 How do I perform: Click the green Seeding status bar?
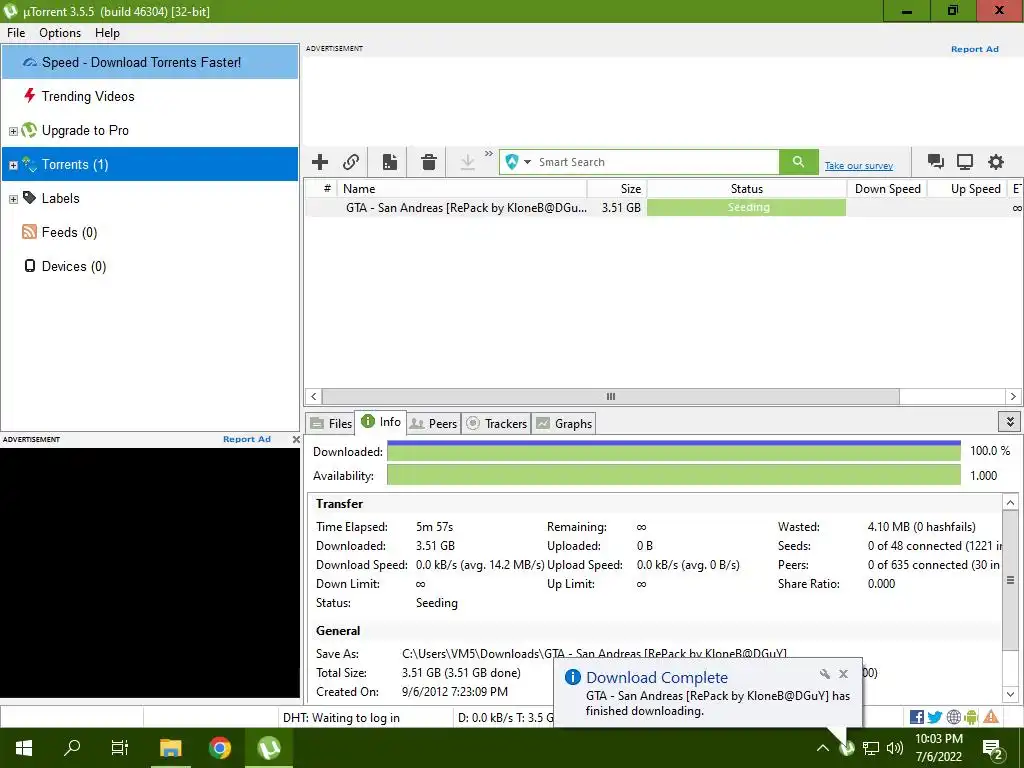pyautogui.click(x=746, y=208)
